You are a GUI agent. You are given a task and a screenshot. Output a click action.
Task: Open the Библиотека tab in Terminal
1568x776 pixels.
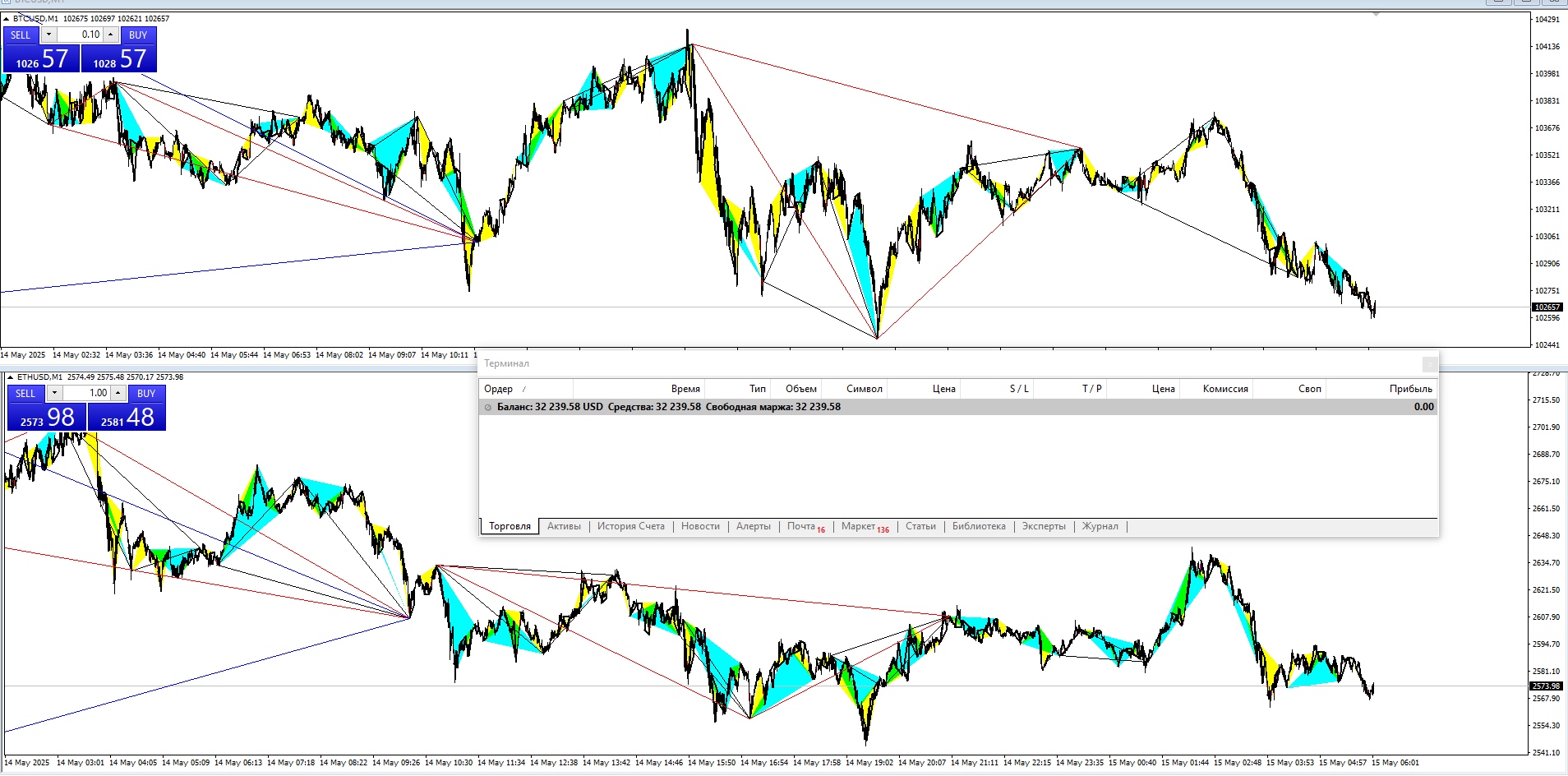point(979,526)
